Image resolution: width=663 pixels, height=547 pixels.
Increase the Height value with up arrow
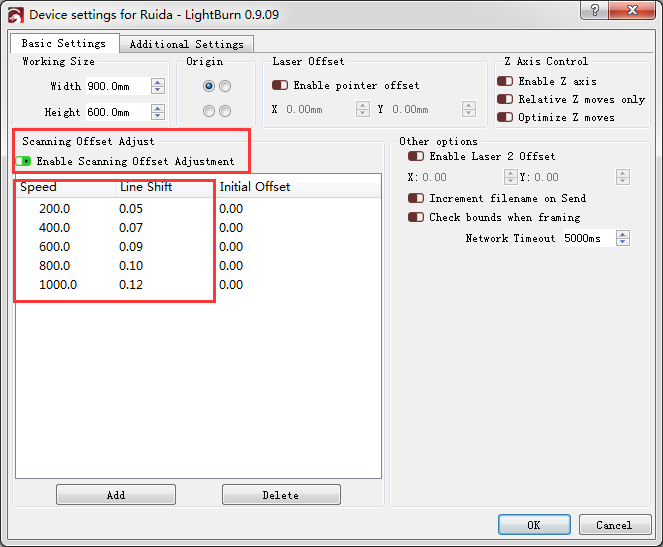(158, 108)
